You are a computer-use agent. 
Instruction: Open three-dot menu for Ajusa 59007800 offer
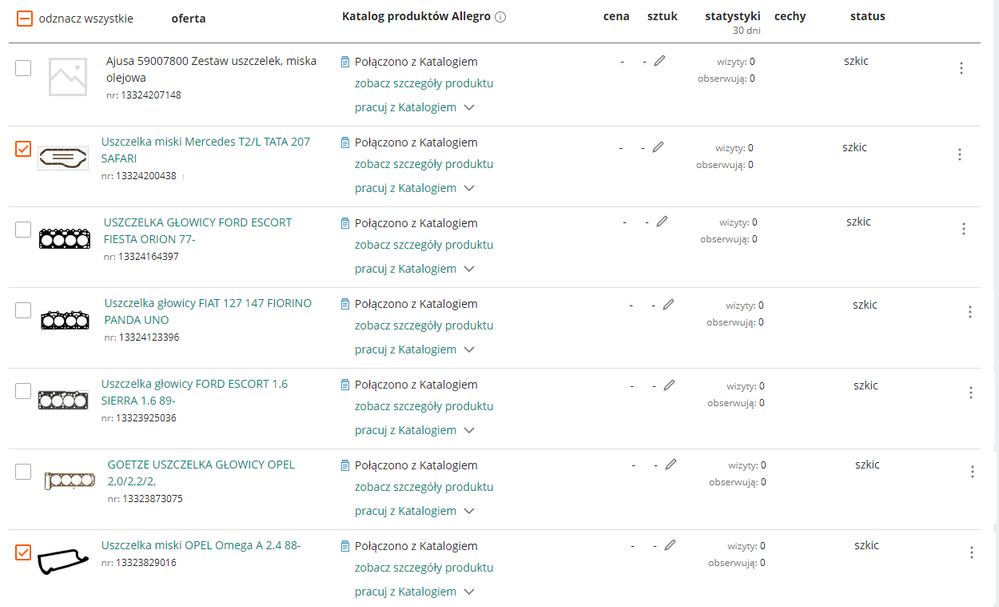[x=961, y=68]
